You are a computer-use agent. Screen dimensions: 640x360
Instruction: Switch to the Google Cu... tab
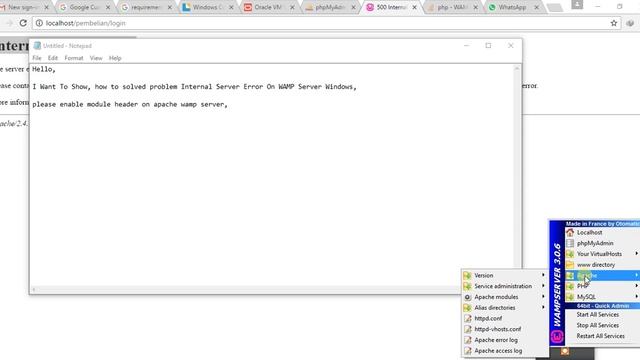pyautogui.click(x=84, y=7)
